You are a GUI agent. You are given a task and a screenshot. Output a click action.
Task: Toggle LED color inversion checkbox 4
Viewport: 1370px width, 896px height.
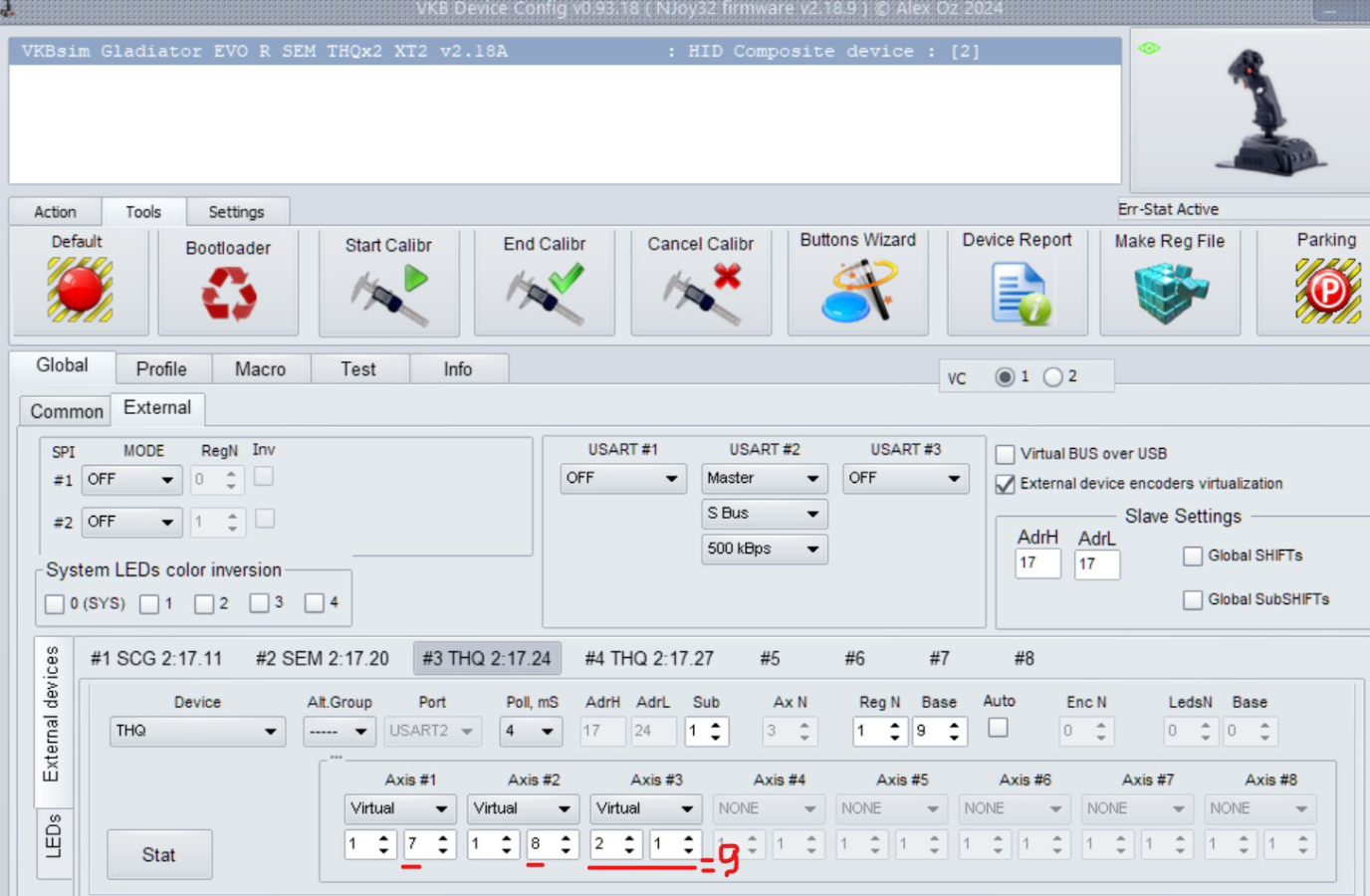[315, 602]
